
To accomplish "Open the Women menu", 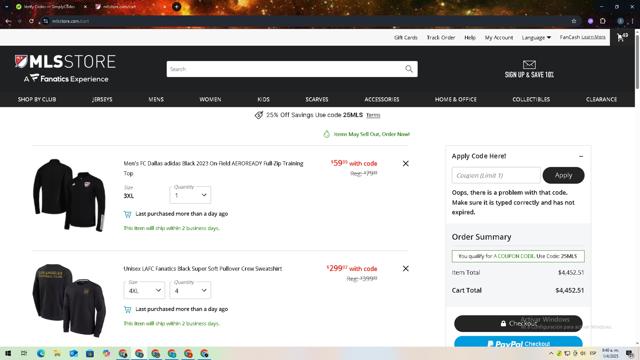I will pyautogui.click(x=210, y=99).
